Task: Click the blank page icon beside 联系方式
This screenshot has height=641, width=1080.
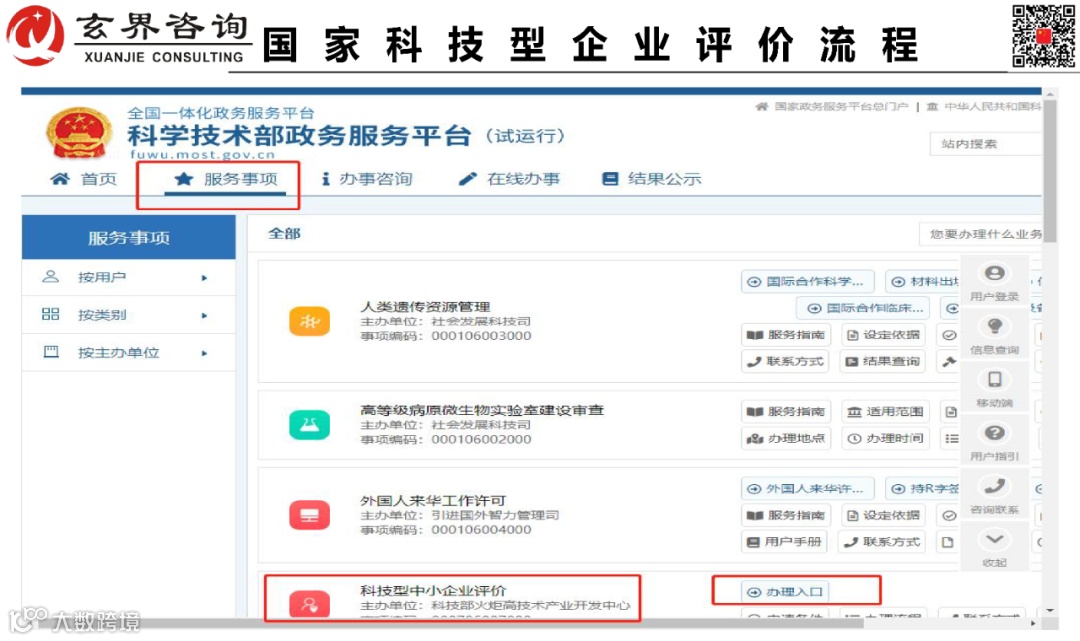Action: (x=948, y=543)
